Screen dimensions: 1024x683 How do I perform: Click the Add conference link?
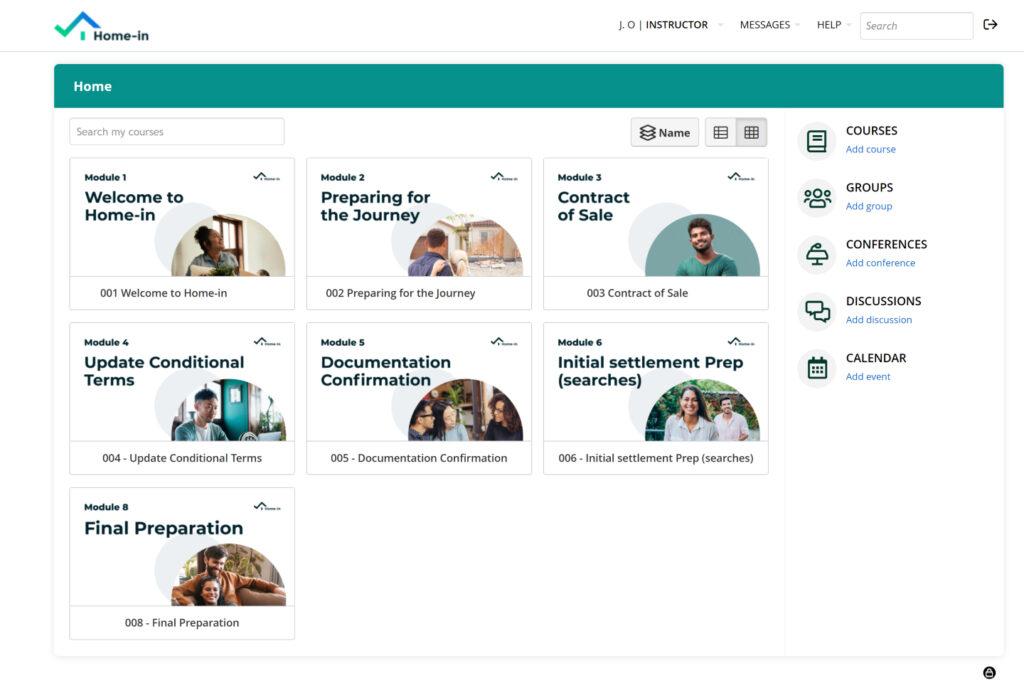pyautogui.click(x=880, y=263)
